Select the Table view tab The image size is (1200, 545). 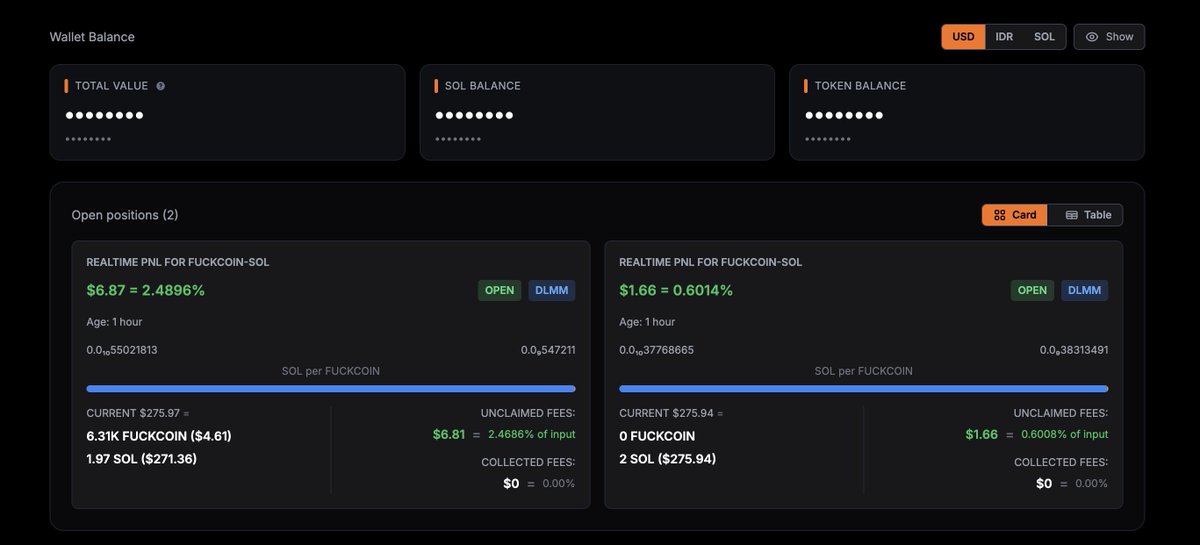[x=1086, y=215]
